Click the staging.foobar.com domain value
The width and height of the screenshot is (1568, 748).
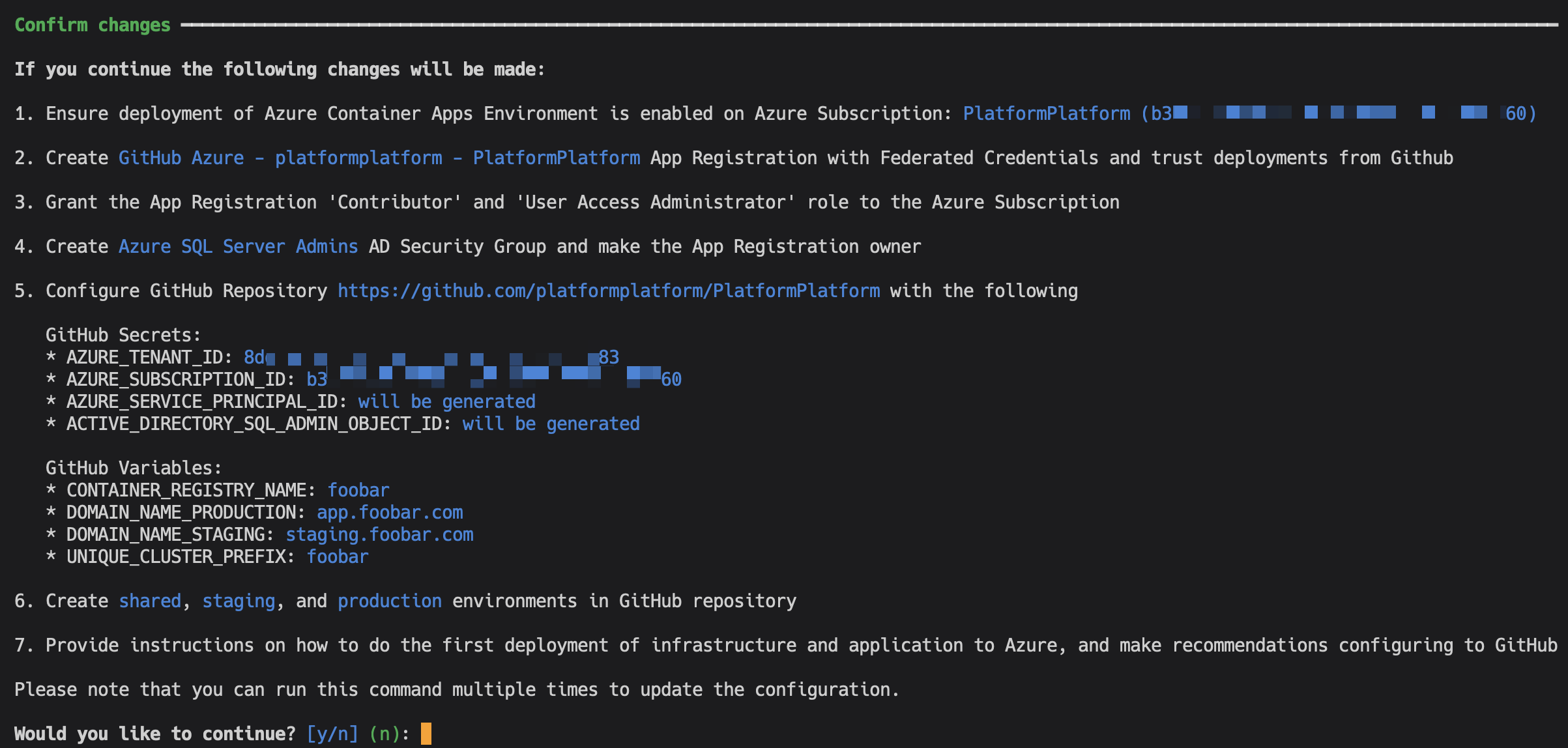pos(379,534)
